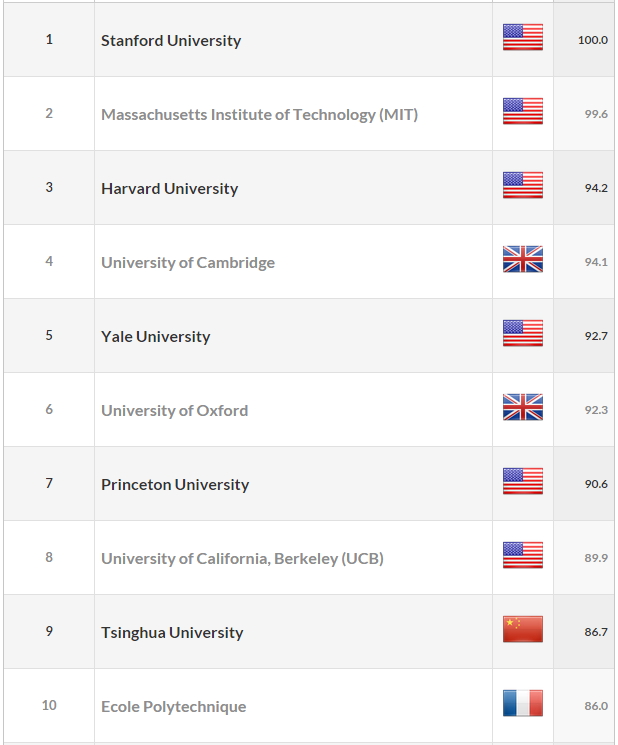The height and width of the screenshot is (745, 618).
Task: Click the UK flag beside University of Cambridge
Action: click(523, 259)
